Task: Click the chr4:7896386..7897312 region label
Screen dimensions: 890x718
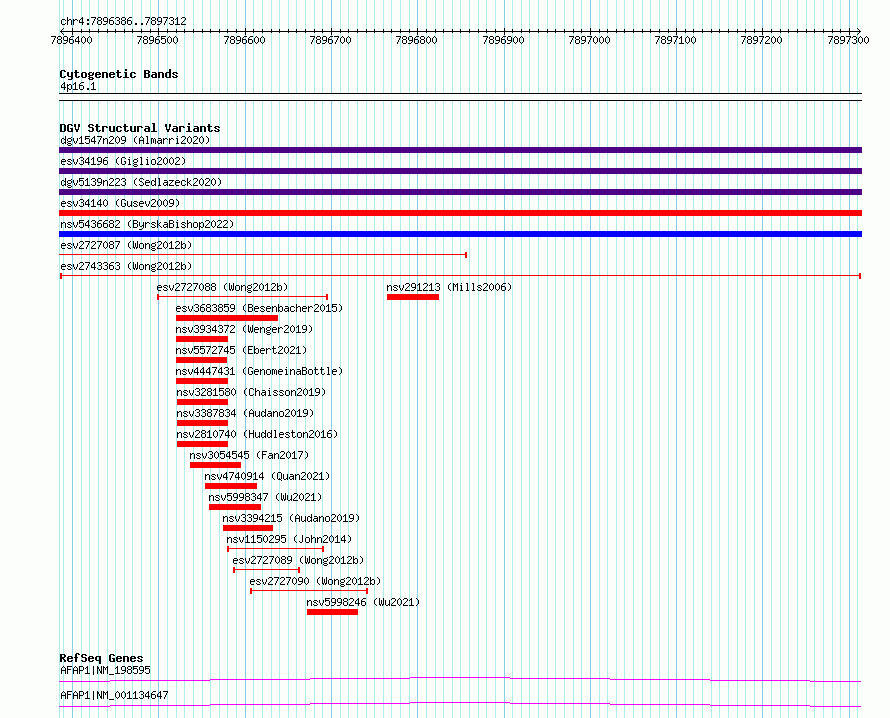Action: (x=123, y=21)
